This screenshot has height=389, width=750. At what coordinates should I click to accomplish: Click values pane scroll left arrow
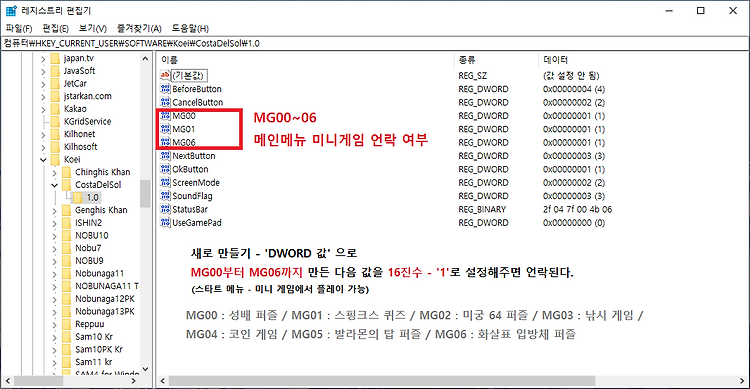(163, 381)
